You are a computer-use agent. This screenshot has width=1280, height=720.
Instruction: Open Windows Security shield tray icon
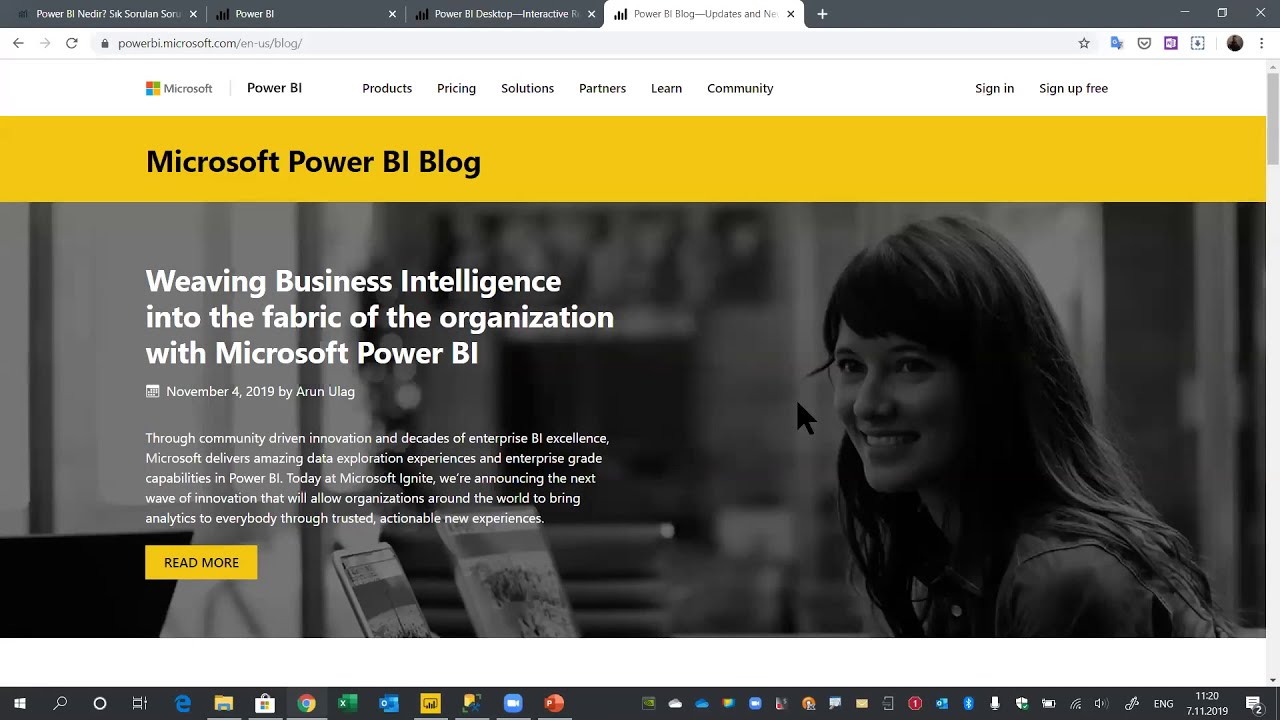pyautogui.click(x=1021, y=704)
